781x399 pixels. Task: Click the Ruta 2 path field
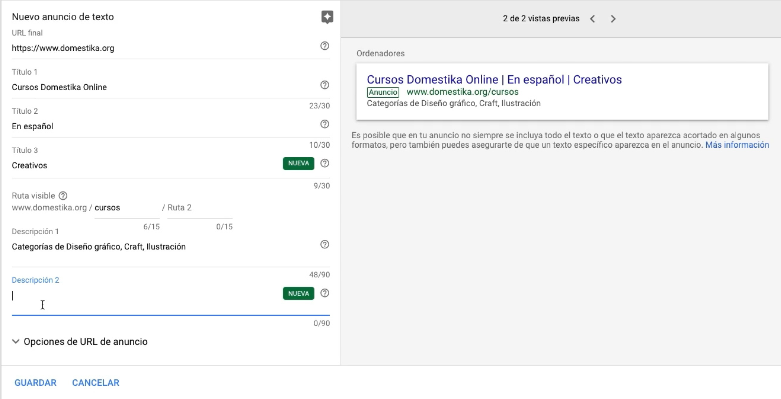point(200,208)
